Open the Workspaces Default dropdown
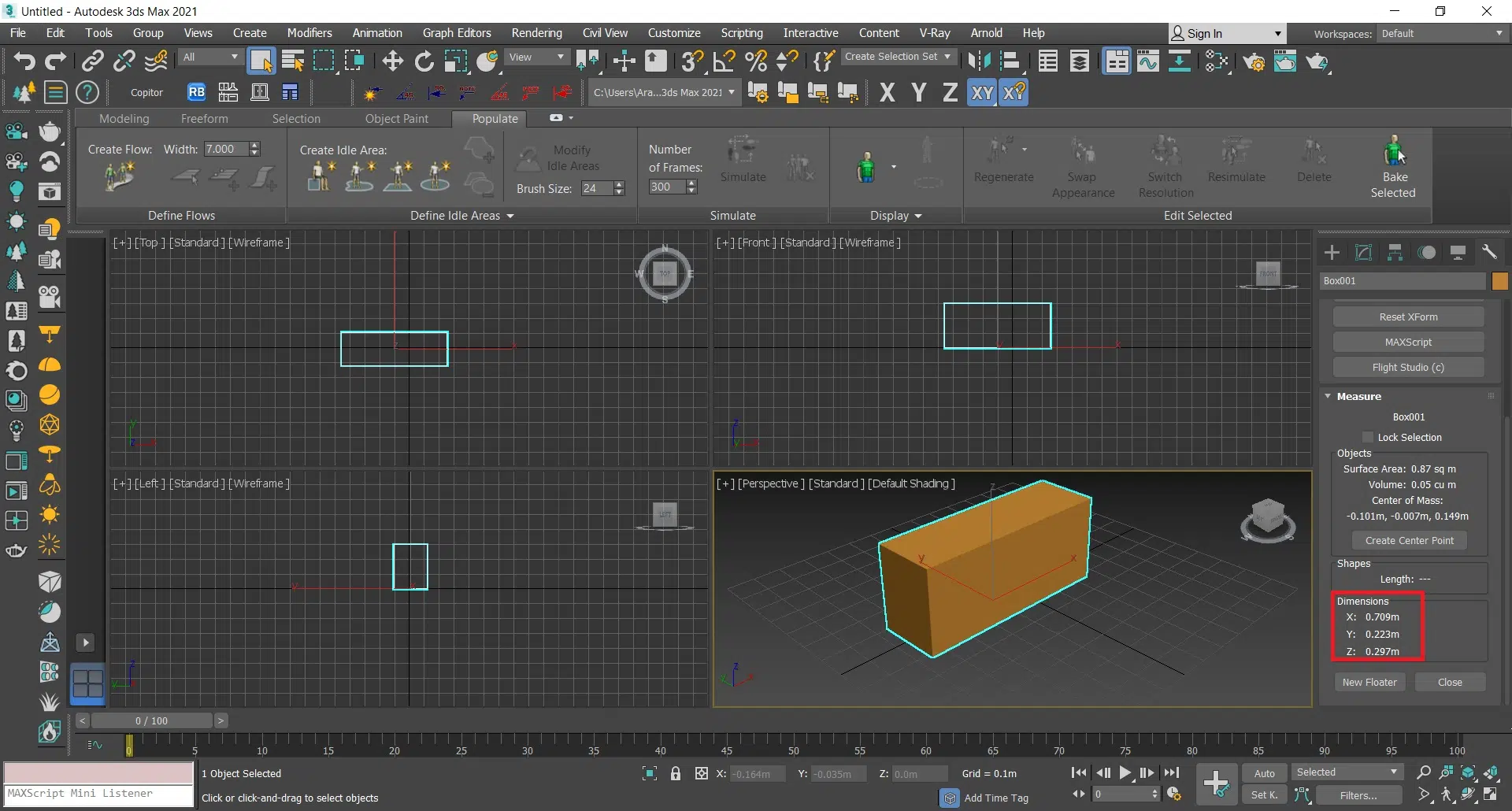This screenshot has width=1512, height=811. pyautogui.click(x=1441, y=34)
